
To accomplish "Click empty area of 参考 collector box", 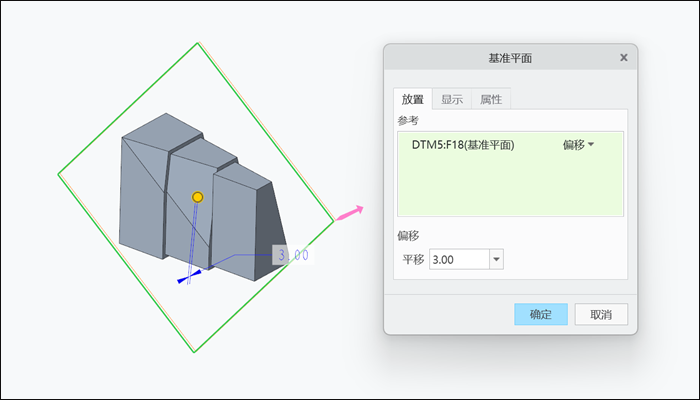I will coord(510,188).
